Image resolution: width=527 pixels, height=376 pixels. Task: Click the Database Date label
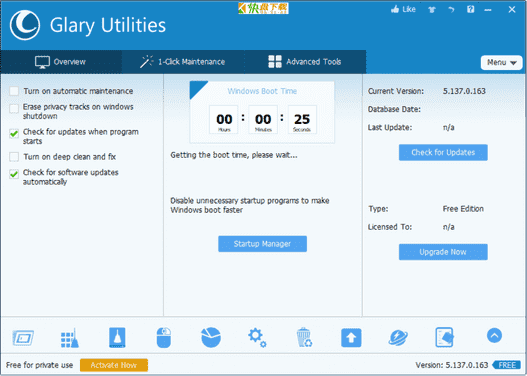[394, 109]
